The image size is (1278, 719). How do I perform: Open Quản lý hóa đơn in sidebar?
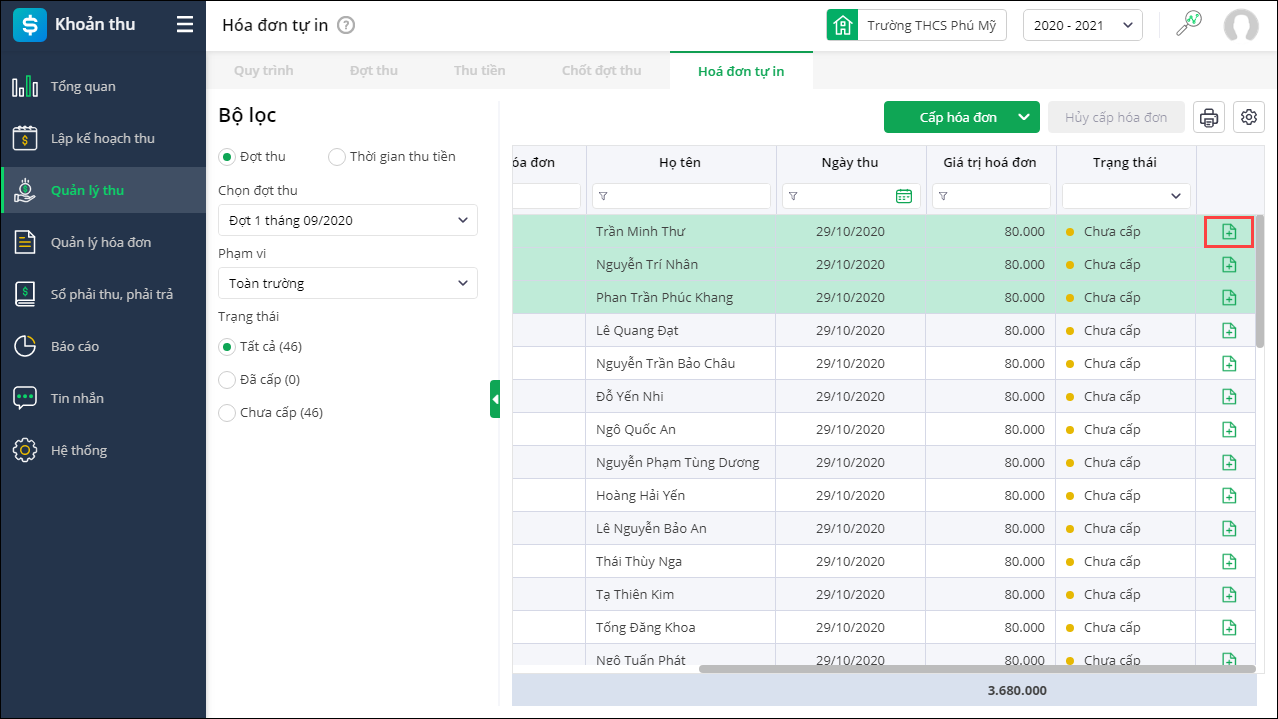101,242
